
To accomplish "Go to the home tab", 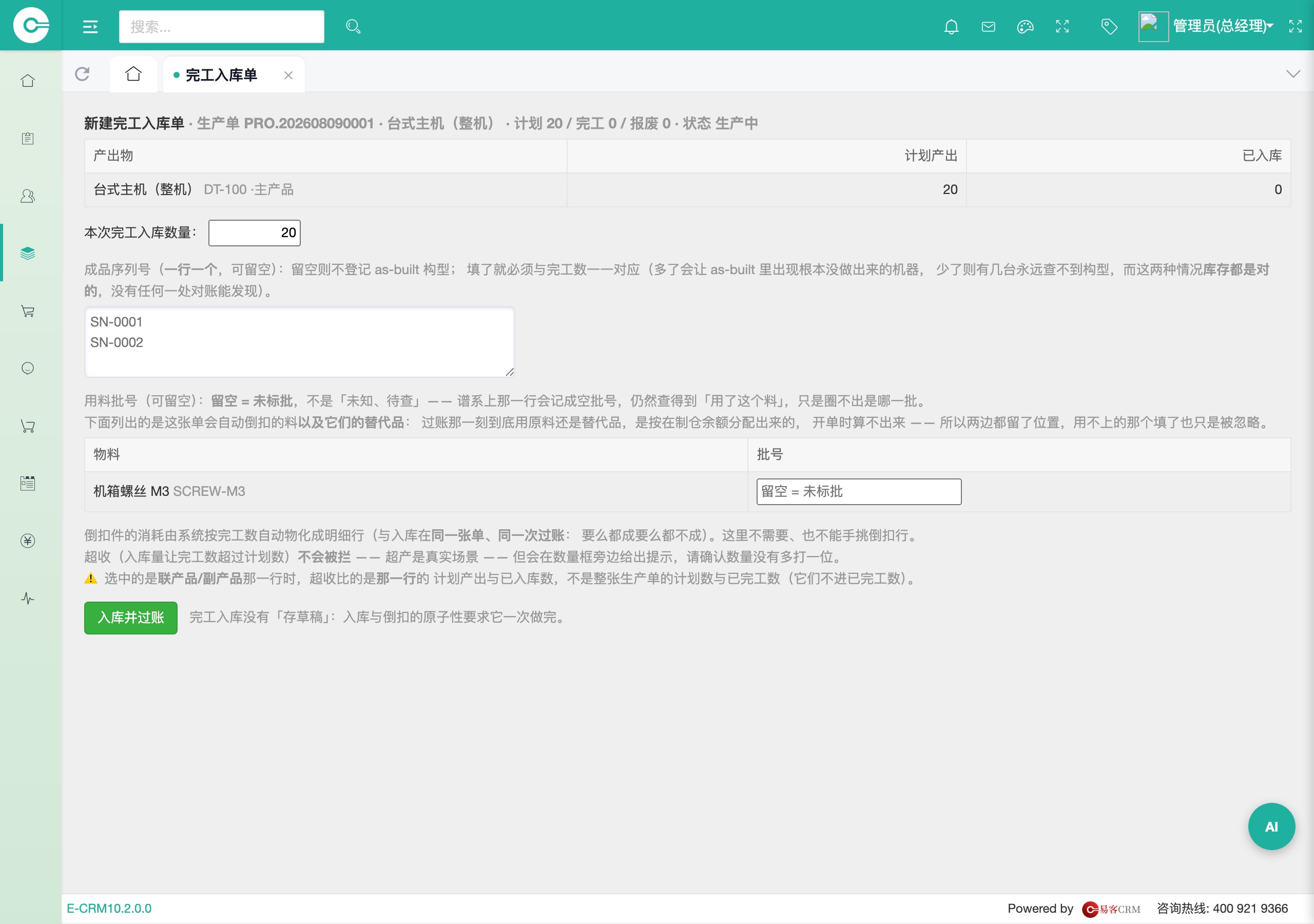I will [x=133, y=74].
